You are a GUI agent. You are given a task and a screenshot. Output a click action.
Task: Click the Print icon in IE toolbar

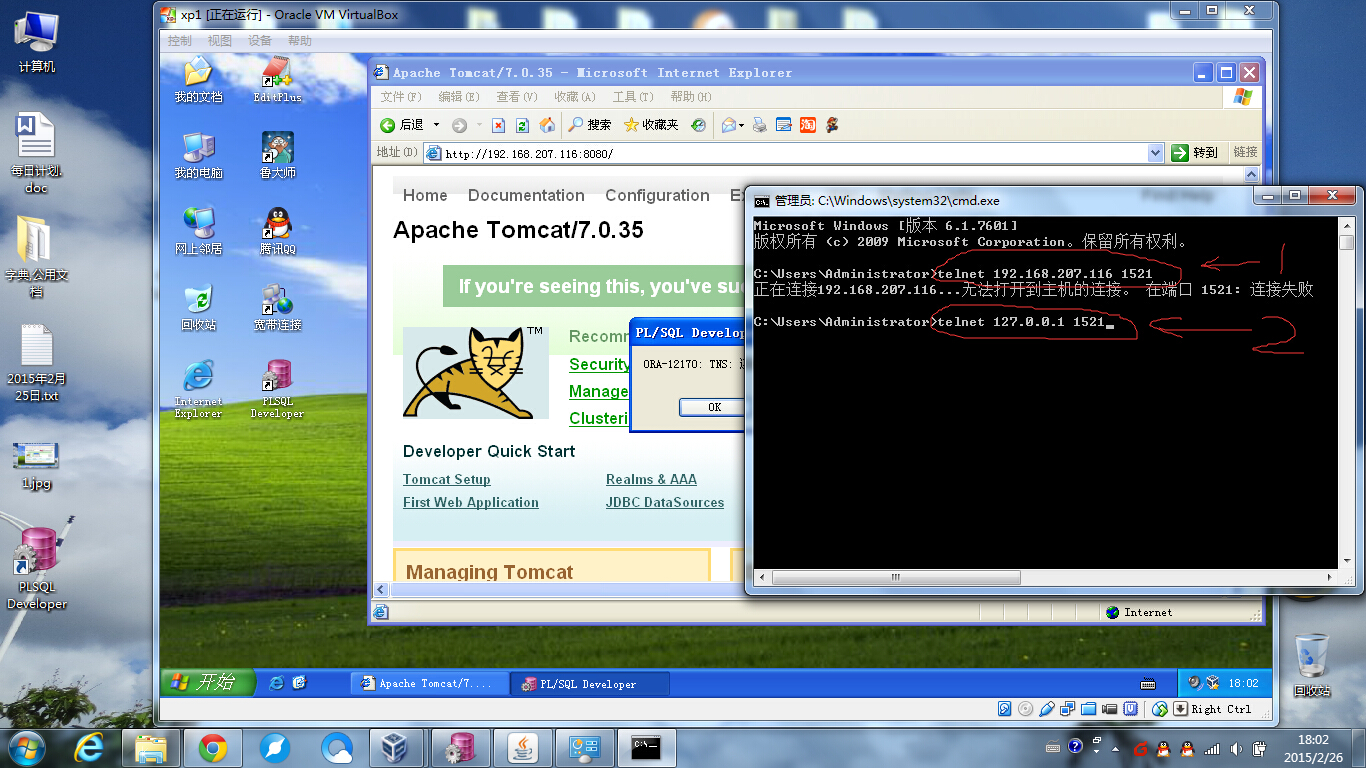click(760, 125)
